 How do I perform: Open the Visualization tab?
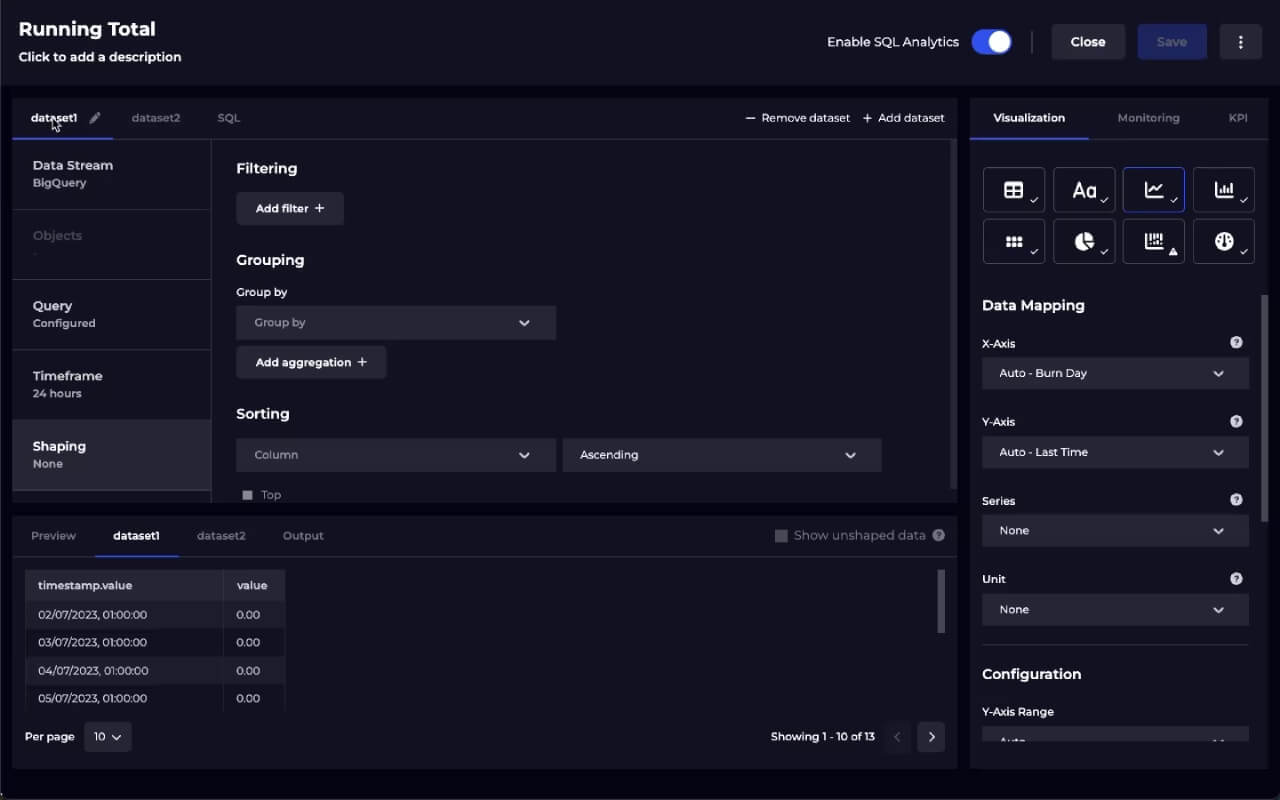point(1029,118)
